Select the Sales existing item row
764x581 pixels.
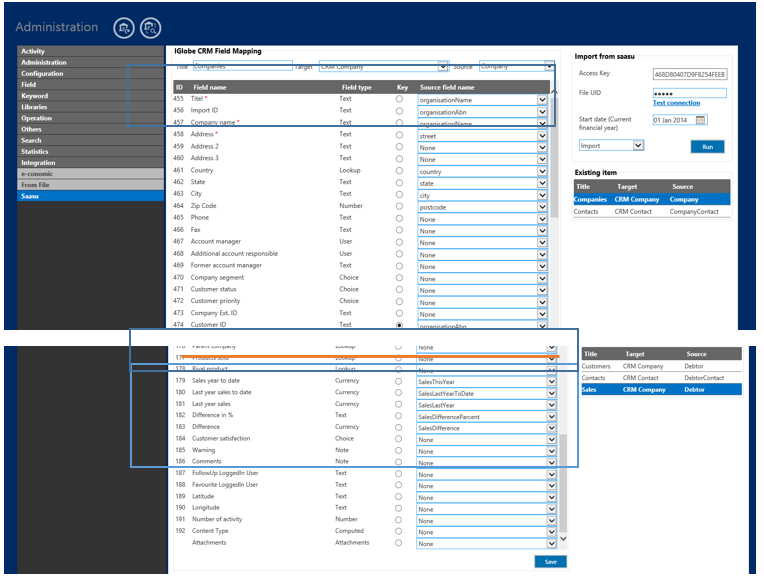661,389
